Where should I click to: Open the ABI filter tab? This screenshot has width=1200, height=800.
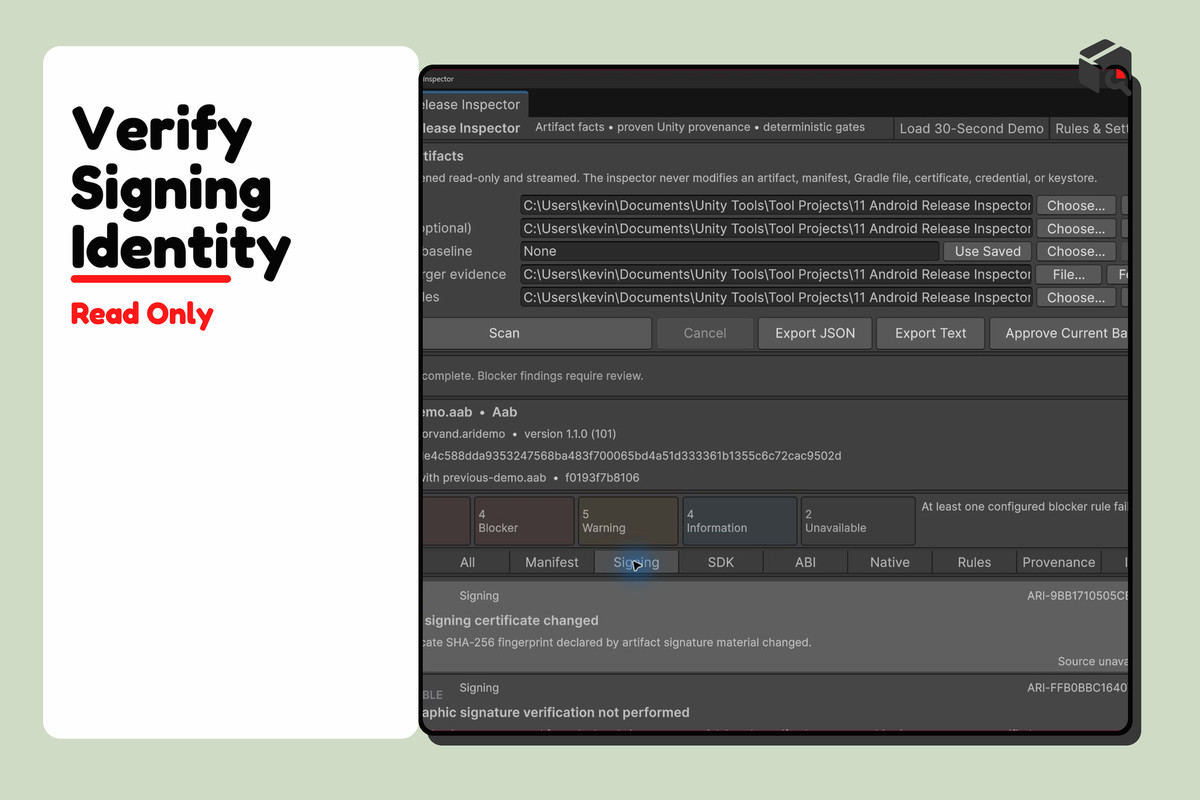click(x=805, y=562)
